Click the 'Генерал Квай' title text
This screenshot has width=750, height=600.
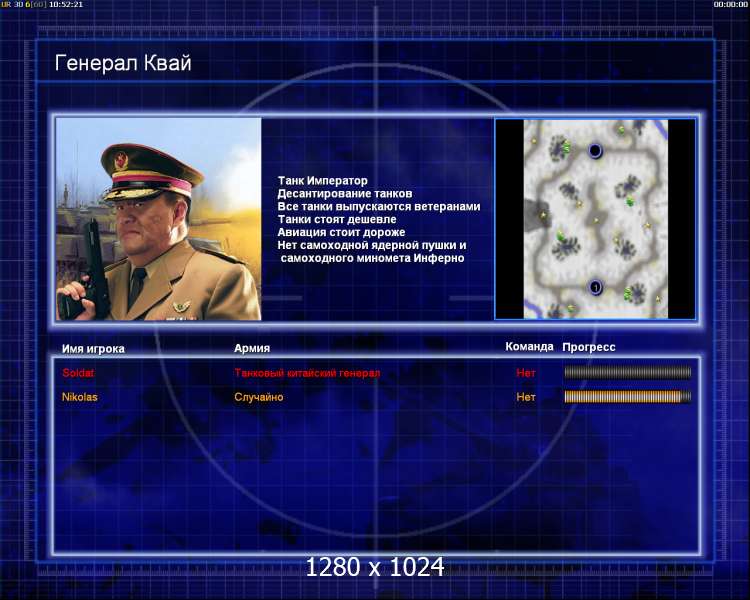123,63
